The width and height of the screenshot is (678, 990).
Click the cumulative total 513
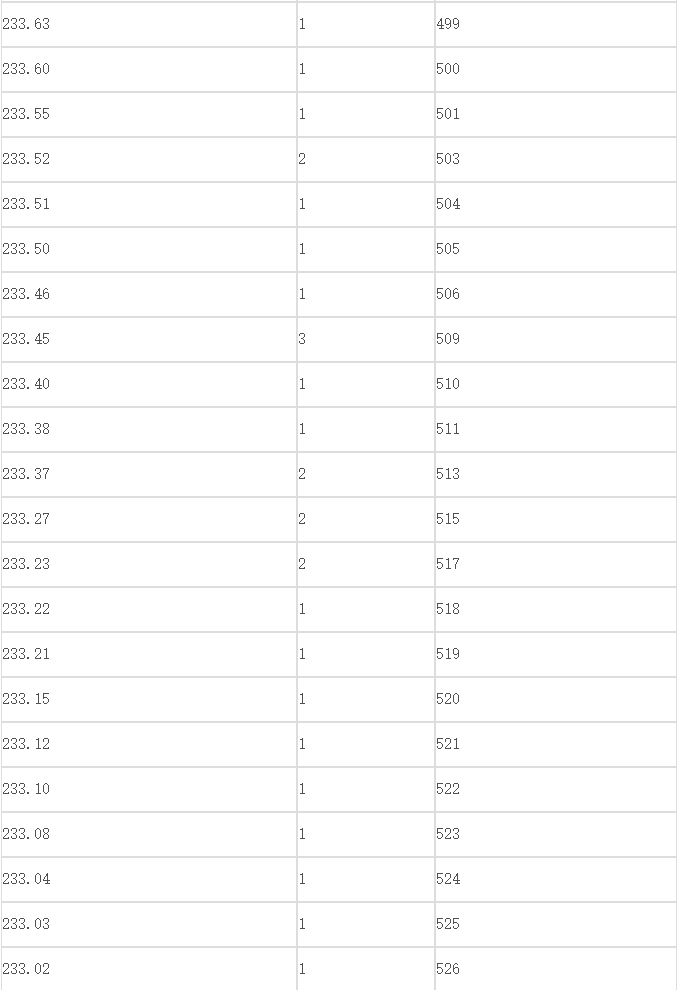pos(556,474)
